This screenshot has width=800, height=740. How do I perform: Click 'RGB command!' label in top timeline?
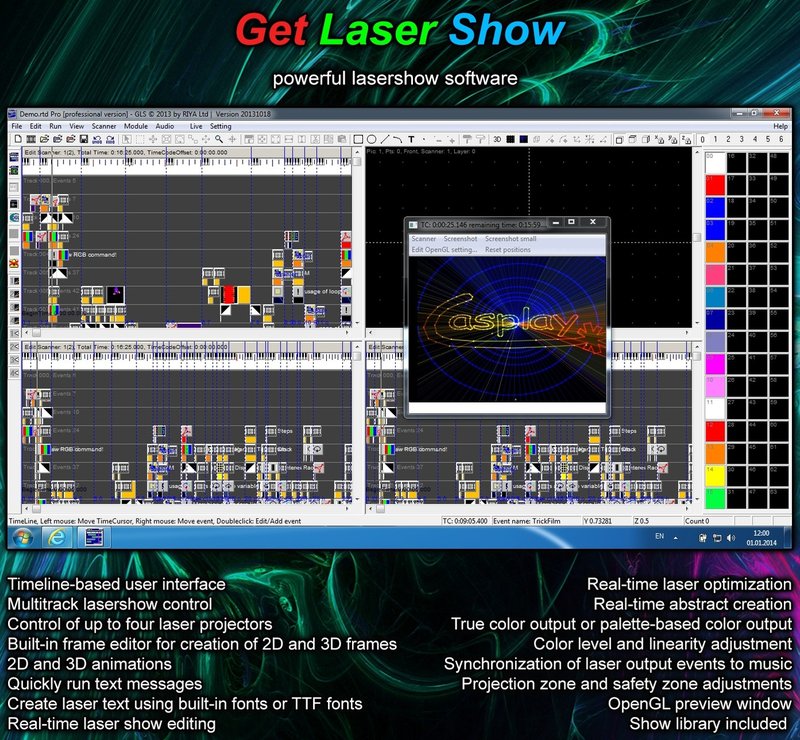(x=95, y=254)
